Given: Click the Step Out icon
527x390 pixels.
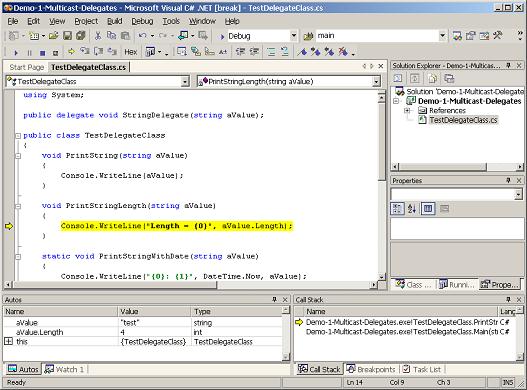Looking at the screenshot, I should pyautogui.click(x=112, y=52).
